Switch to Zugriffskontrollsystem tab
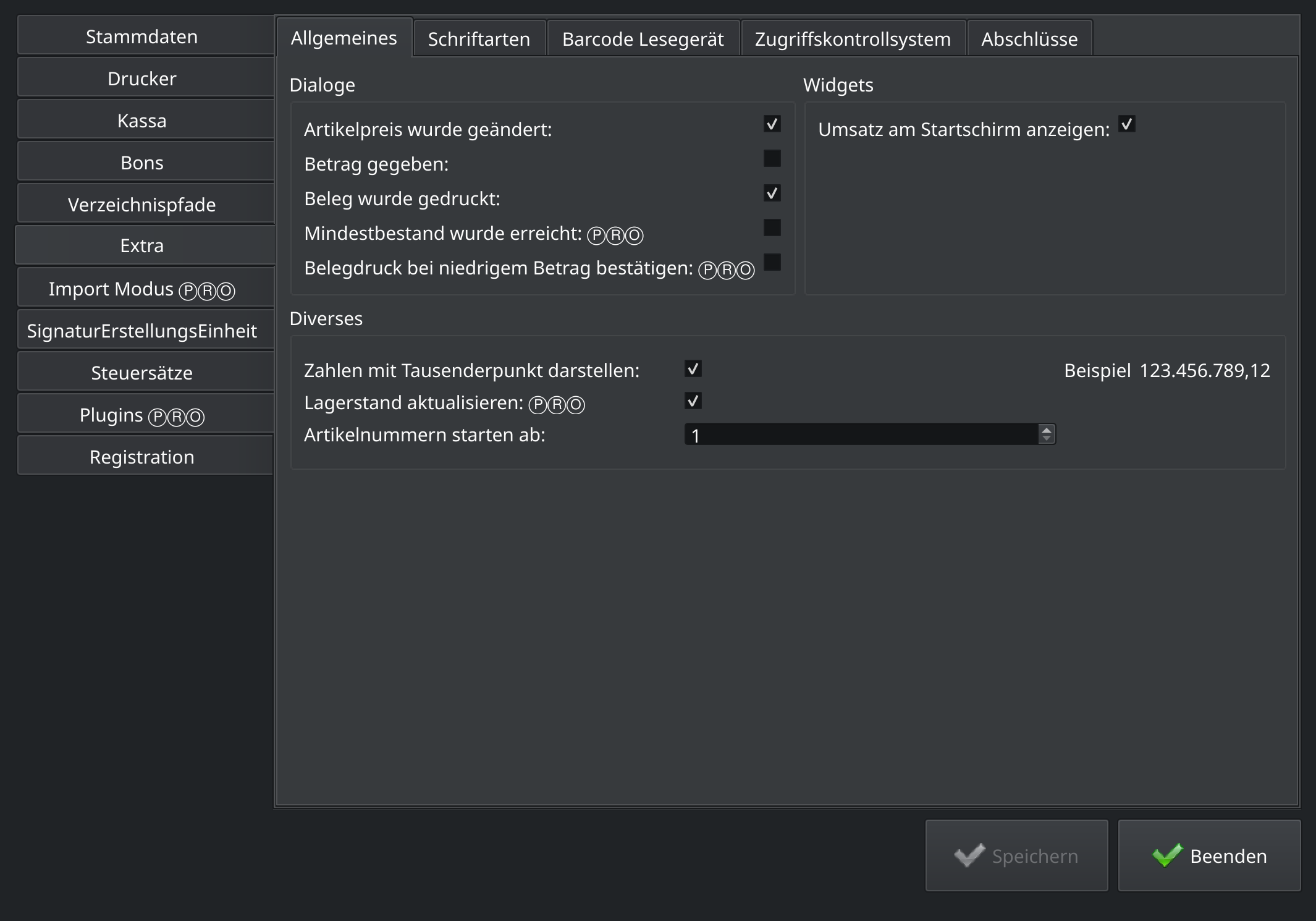 pyautogui.click(x=853, y=39)
